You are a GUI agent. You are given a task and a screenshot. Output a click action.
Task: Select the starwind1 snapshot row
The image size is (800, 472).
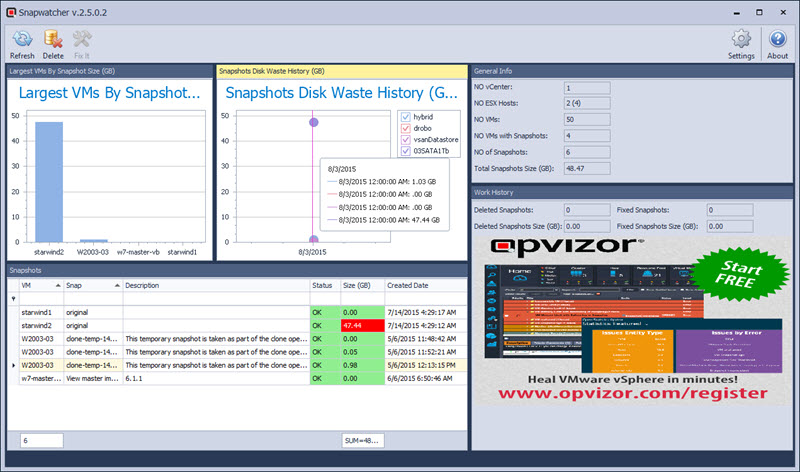click(x=243, y=312)
